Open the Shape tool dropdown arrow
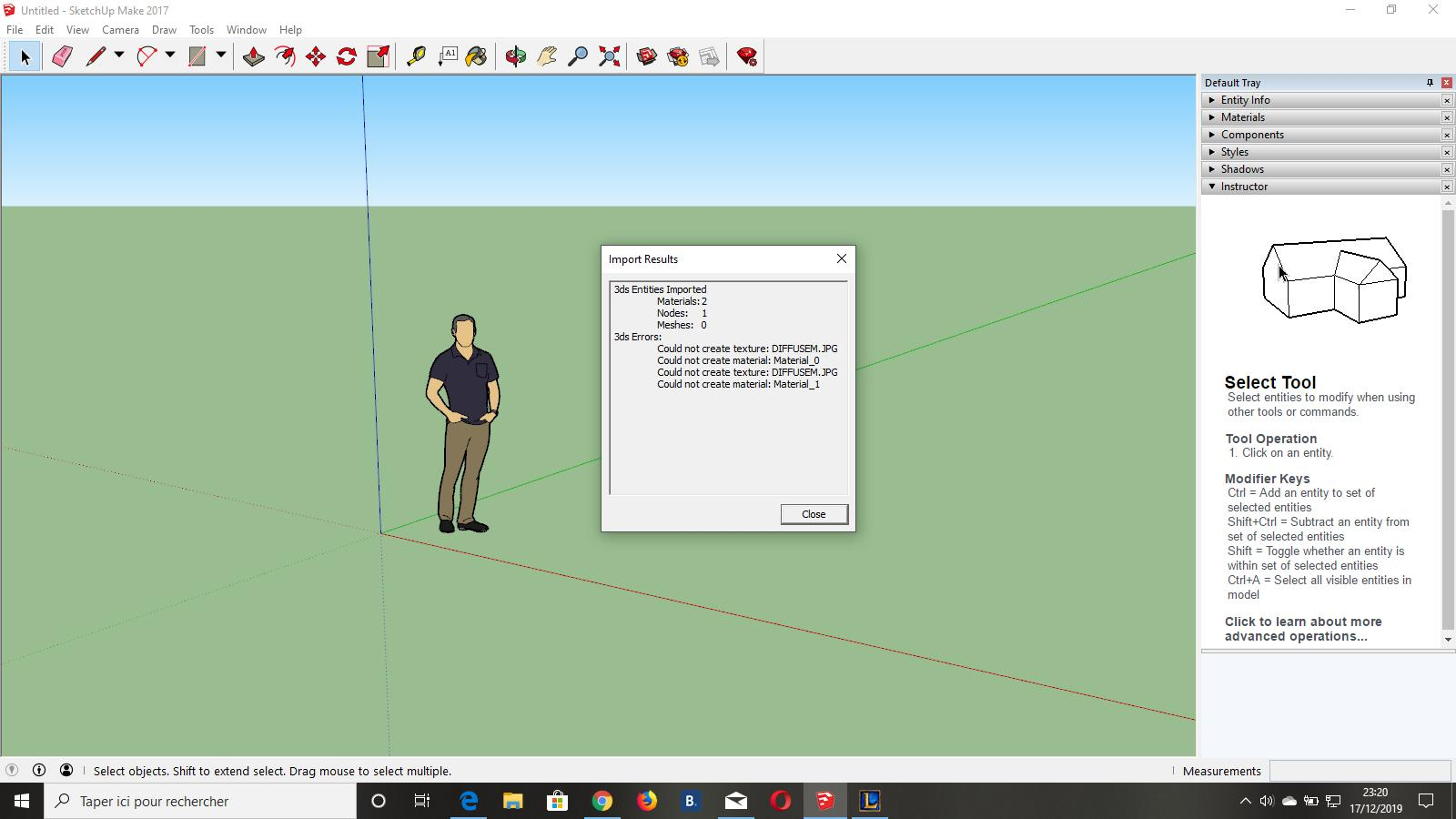 [x=221, y=56]
